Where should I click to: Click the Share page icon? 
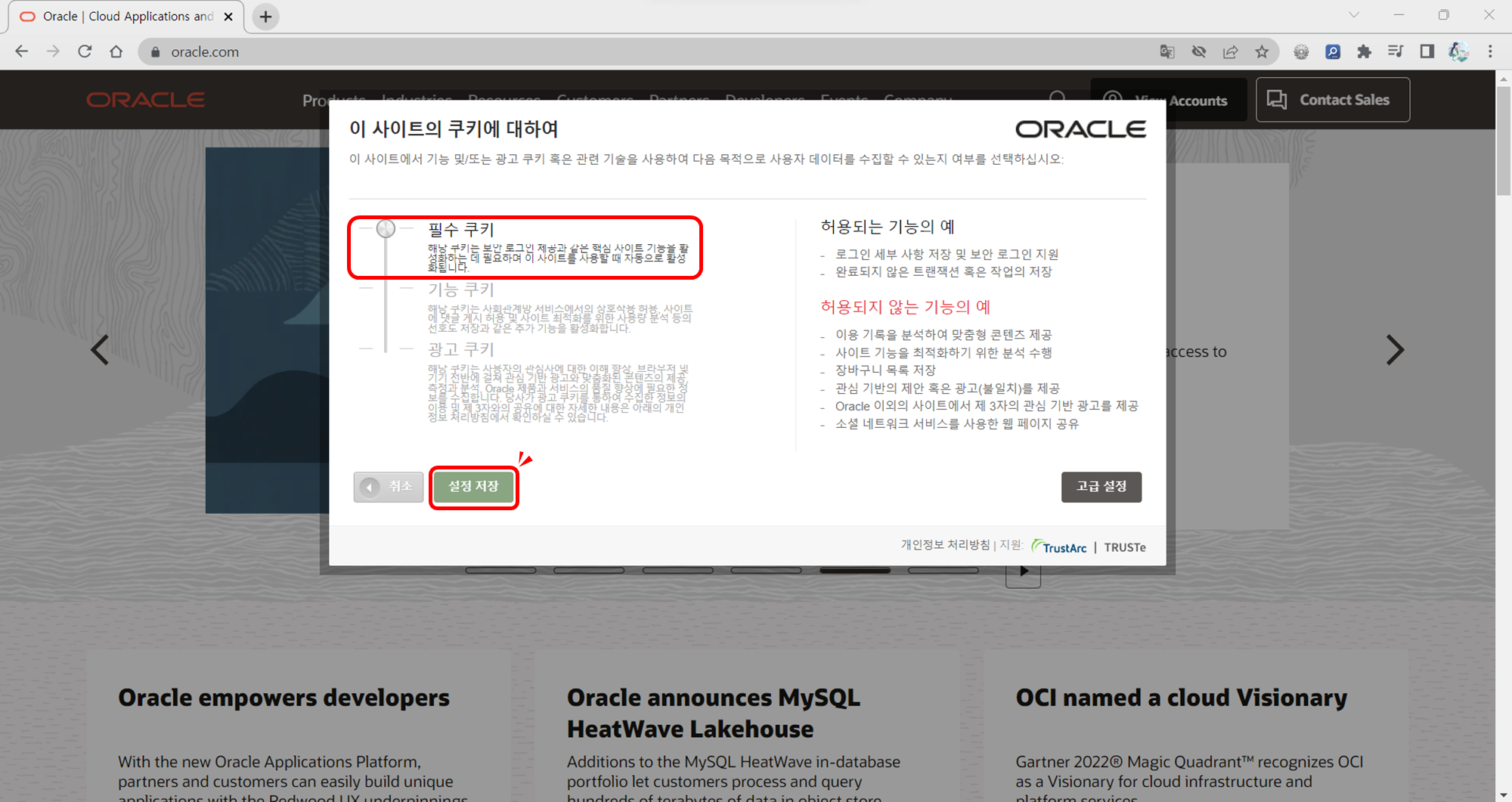click(1231, 51)
